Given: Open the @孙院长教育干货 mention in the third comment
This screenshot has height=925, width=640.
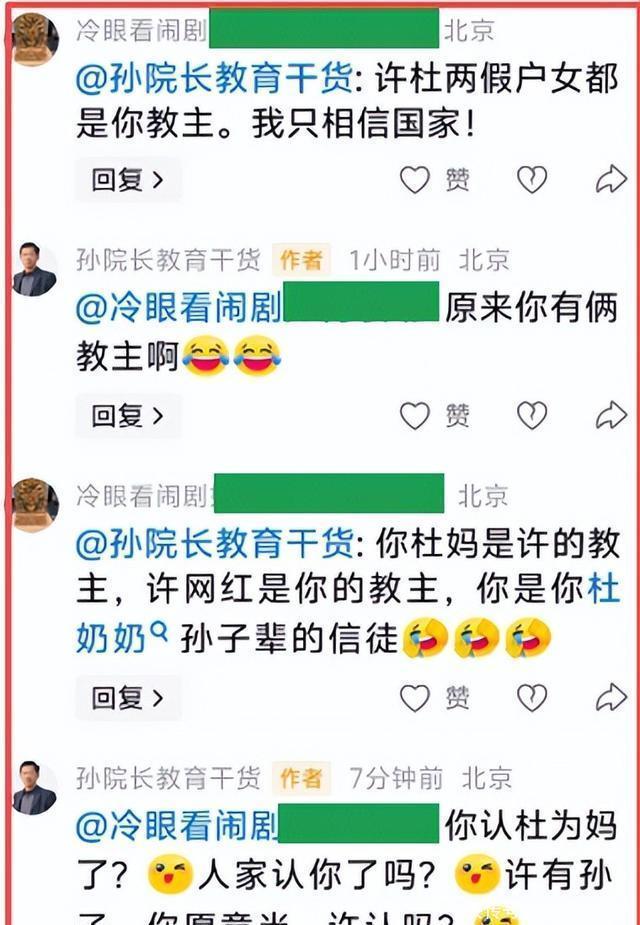Looking at the screenshot, I should point(215,543).
